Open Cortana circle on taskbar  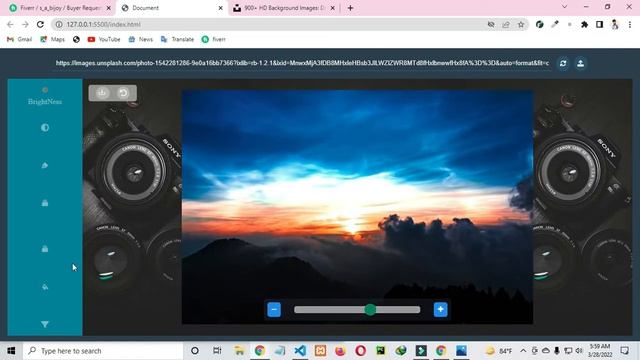coord(195,351)
